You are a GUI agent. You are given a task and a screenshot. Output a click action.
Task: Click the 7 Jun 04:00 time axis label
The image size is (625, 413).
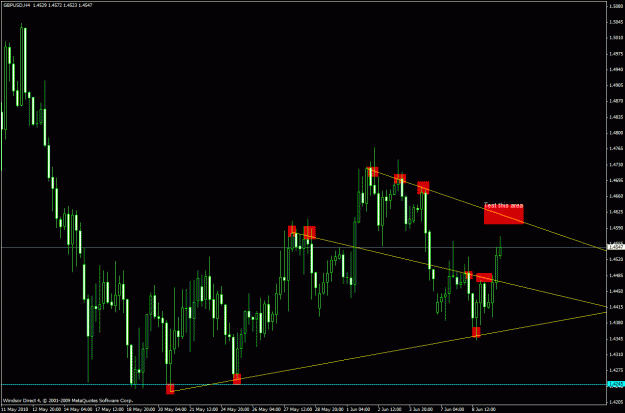point(452,409)
